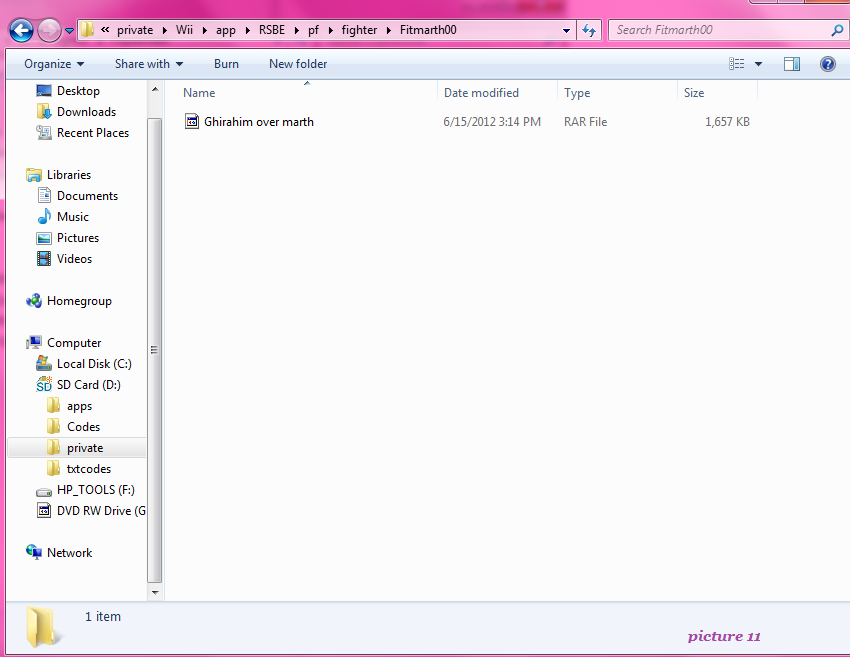Change your view icon button
This screenshot has width=850, height=657.
[736, 64]
